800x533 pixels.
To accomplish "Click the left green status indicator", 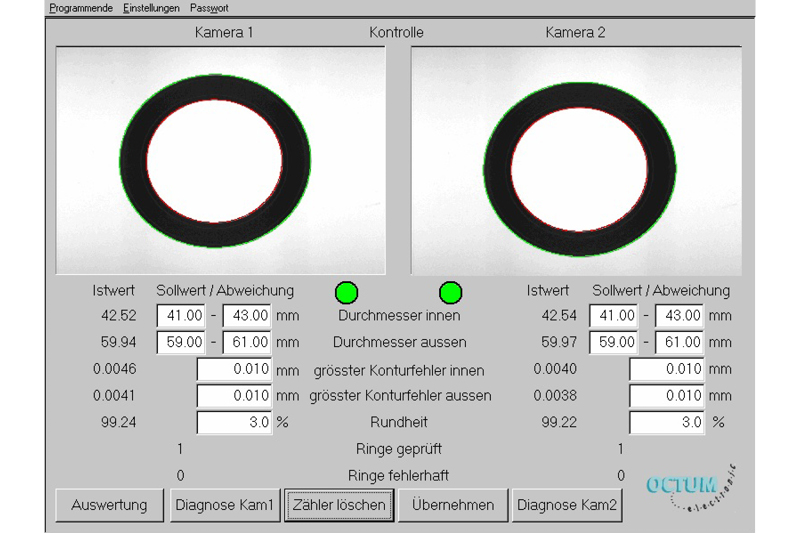I will [346, 293].
